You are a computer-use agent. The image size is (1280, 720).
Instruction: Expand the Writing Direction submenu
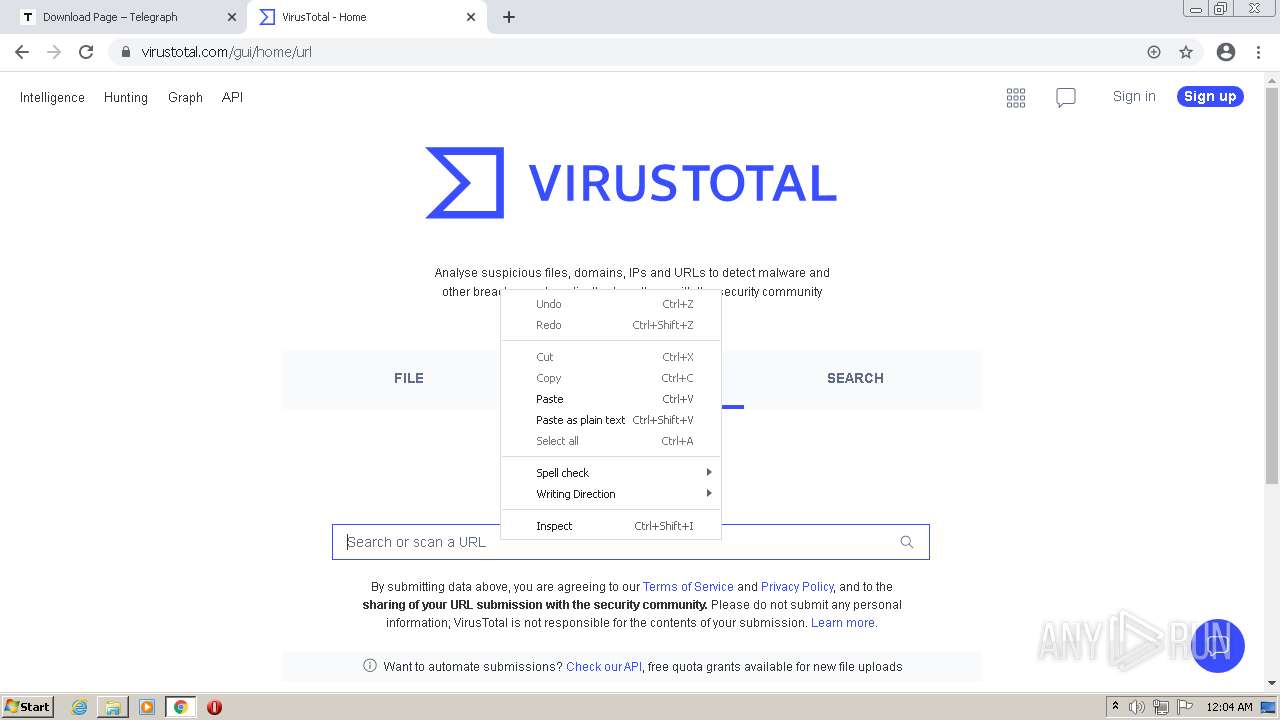(611, 494)
